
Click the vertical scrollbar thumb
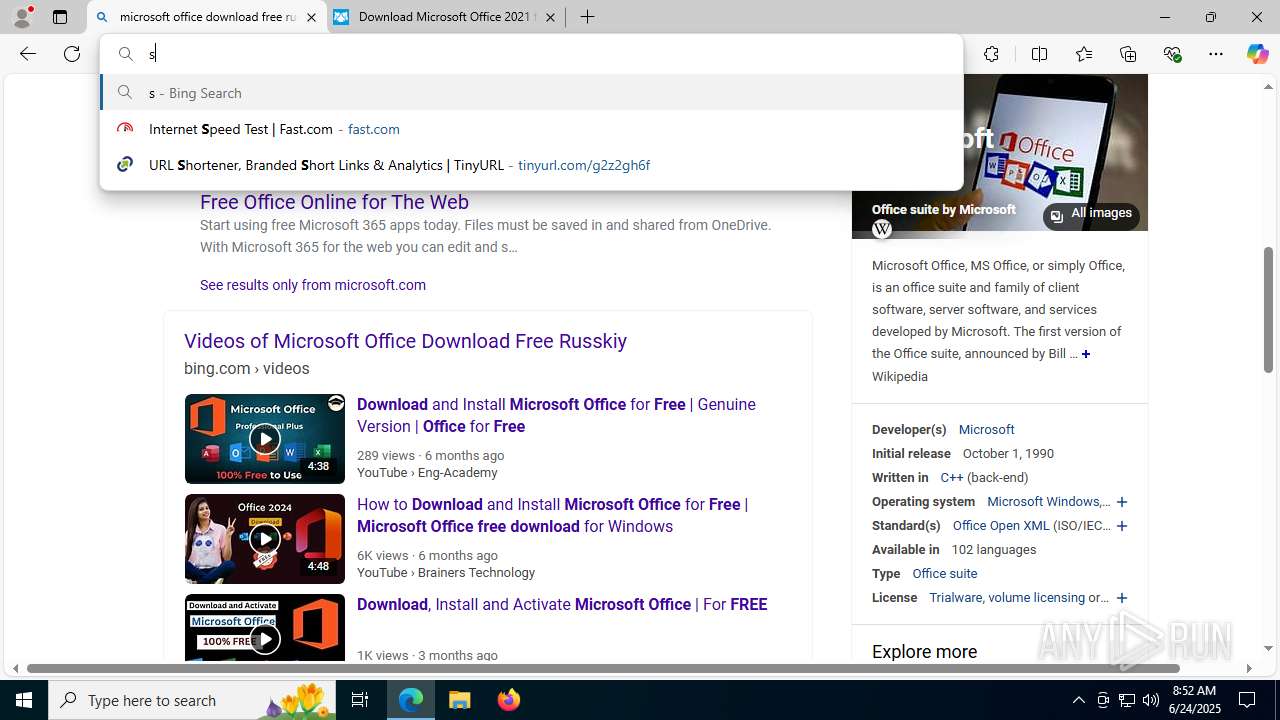pyautogui.click(x=1269, y=310)
